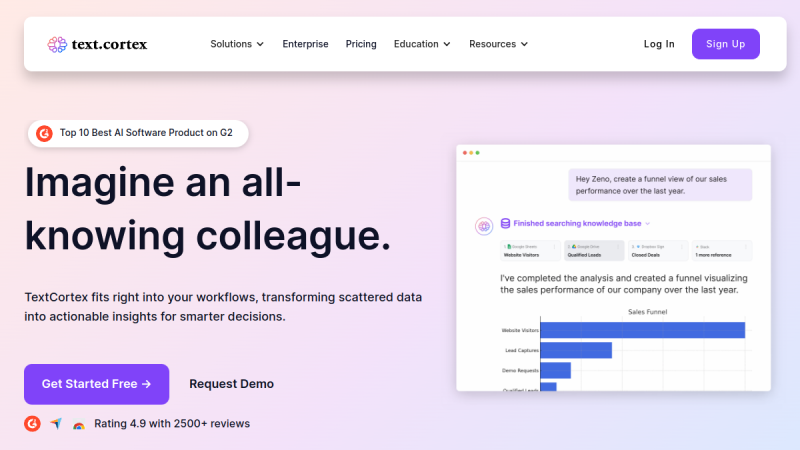The image size is (800, 450).
Task: Click the Demo Requests funnel bar
Action: coord(556,370)
